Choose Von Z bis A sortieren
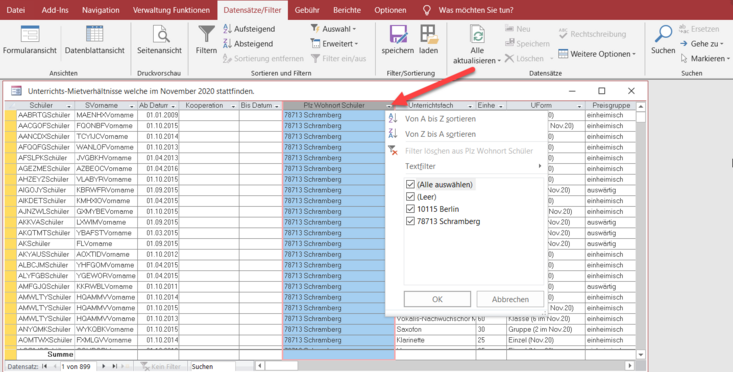This screenshot has height=372, width=733. (x=440, y=134)
